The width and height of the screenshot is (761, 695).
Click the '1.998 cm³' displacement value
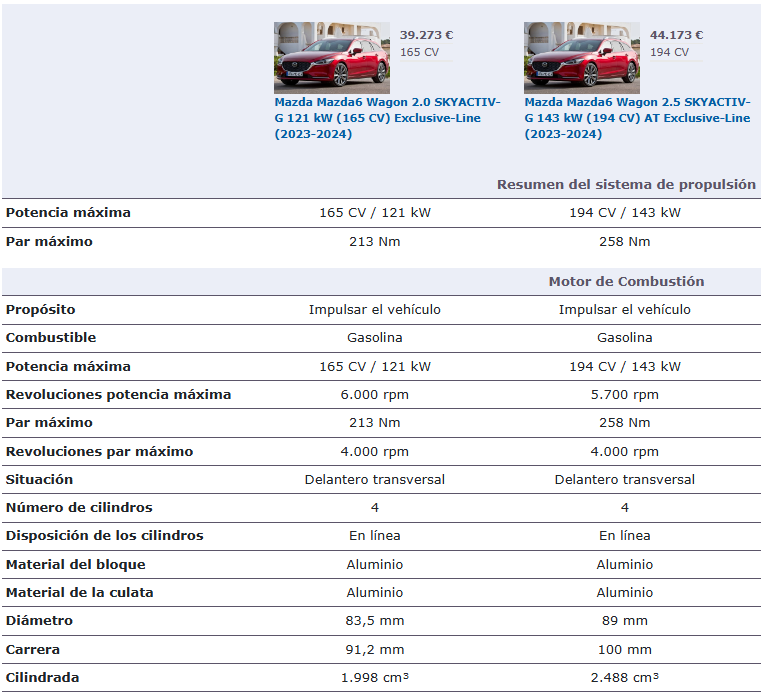pyautogui.click(x=375, y=678)
